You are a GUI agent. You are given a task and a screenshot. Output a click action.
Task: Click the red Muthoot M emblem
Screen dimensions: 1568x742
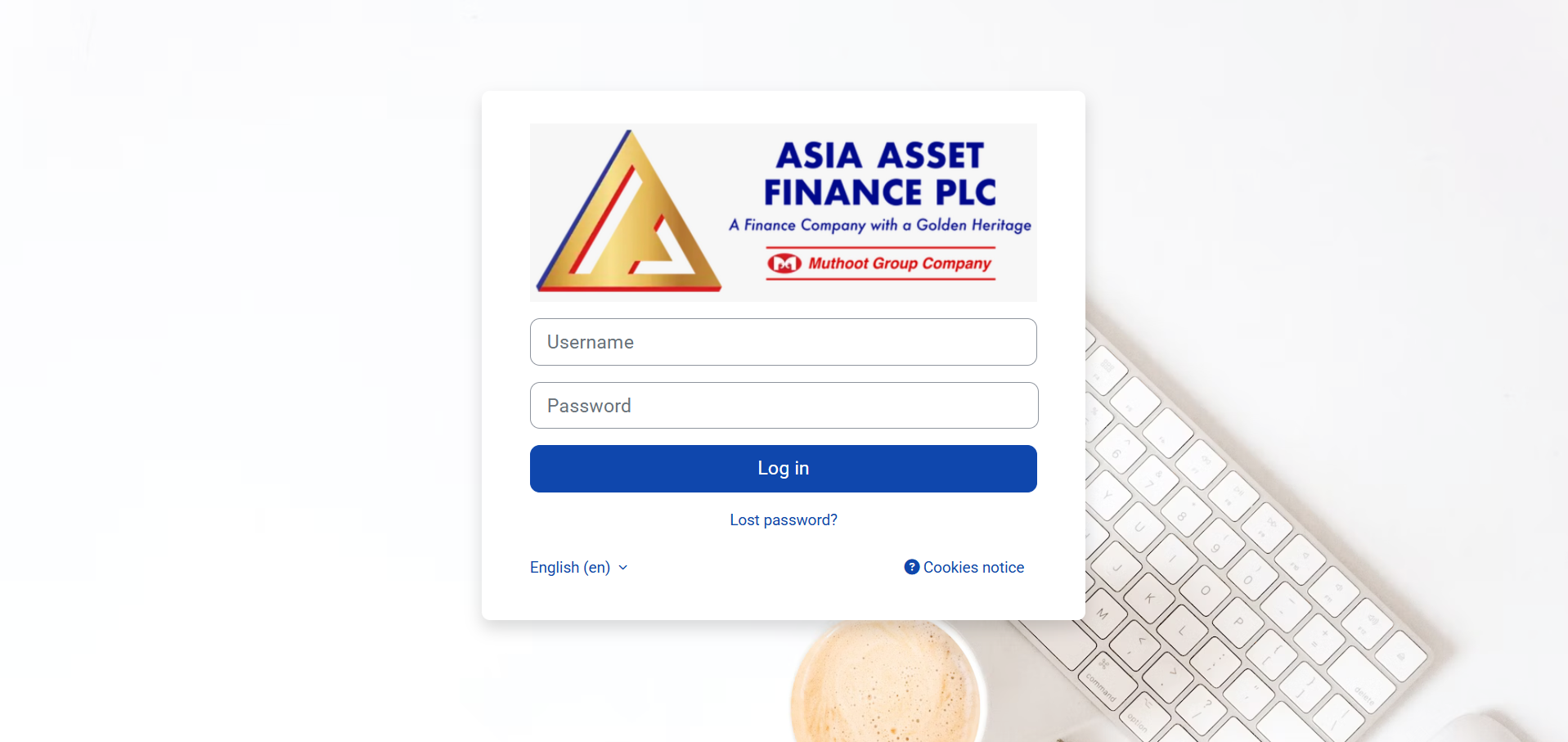(784, 263)
